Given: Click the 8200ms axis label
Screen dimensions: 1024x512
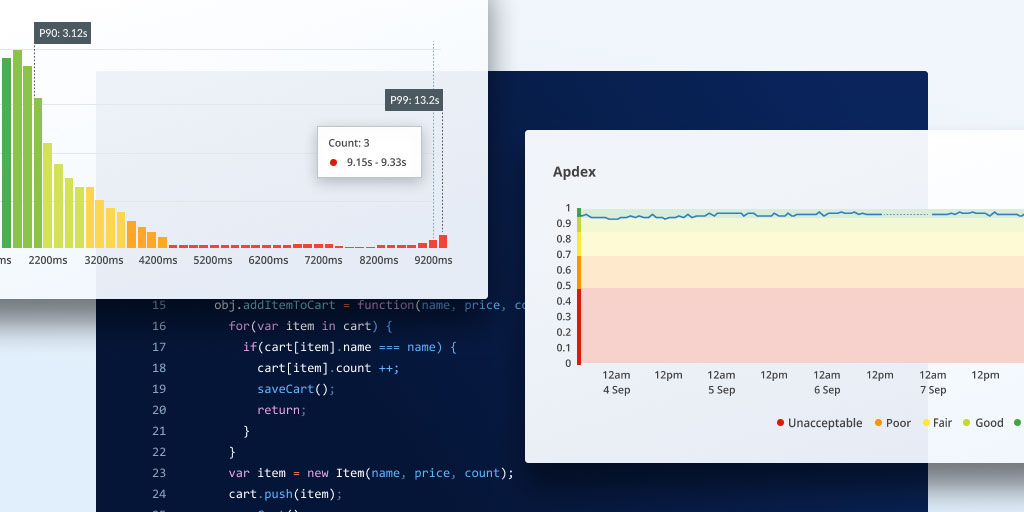Looking at the screenshot, I should 378,260.
